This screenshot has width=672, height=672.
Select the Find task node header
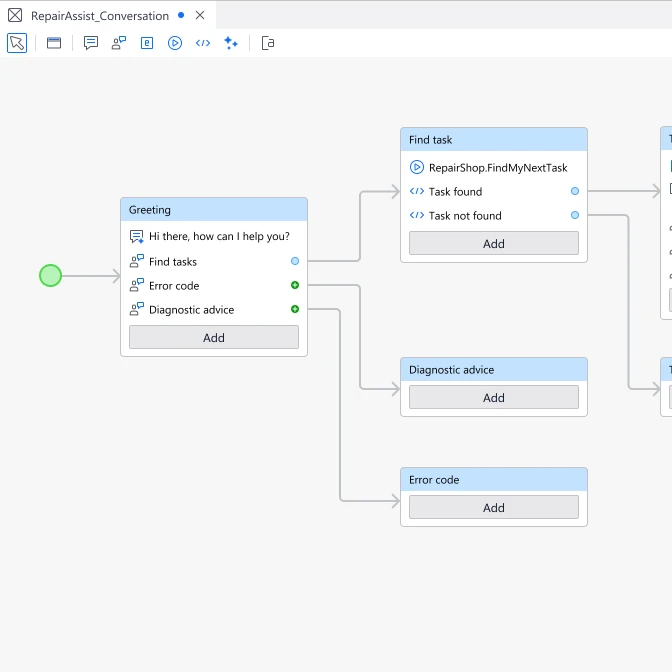(x=494, y=140)
